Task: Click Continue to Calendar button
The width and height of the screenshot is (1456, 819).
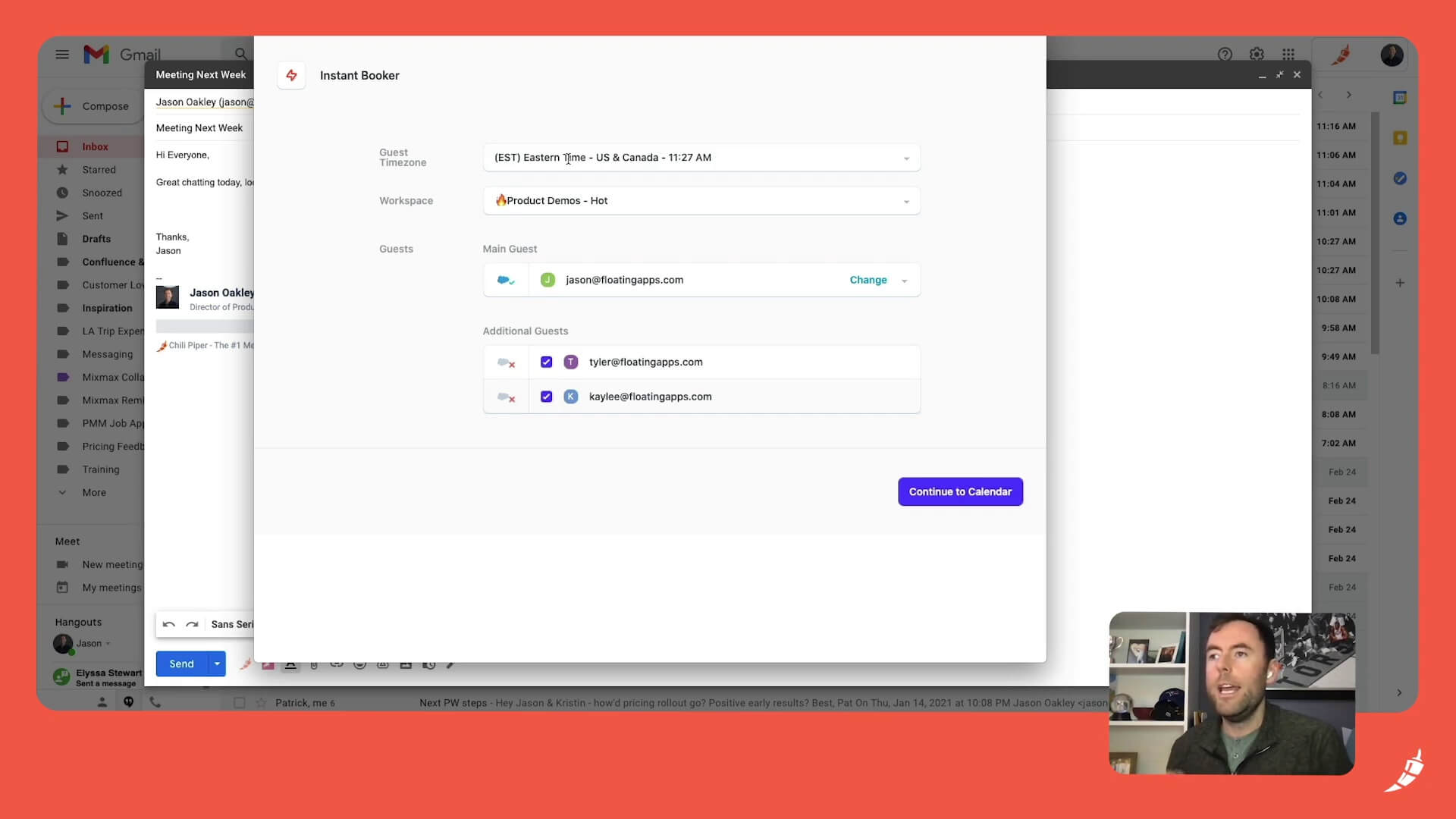Action: (x=960, y=491)
